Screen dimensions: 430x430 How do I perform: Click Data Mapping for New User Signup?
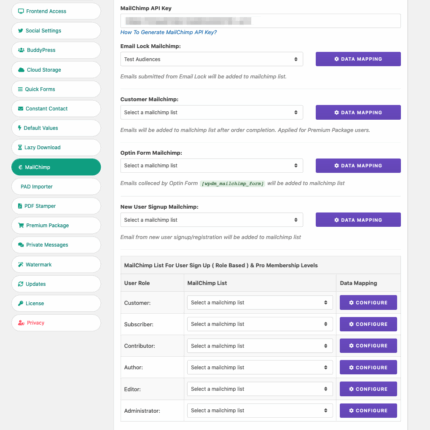click(x=358, y=220)
